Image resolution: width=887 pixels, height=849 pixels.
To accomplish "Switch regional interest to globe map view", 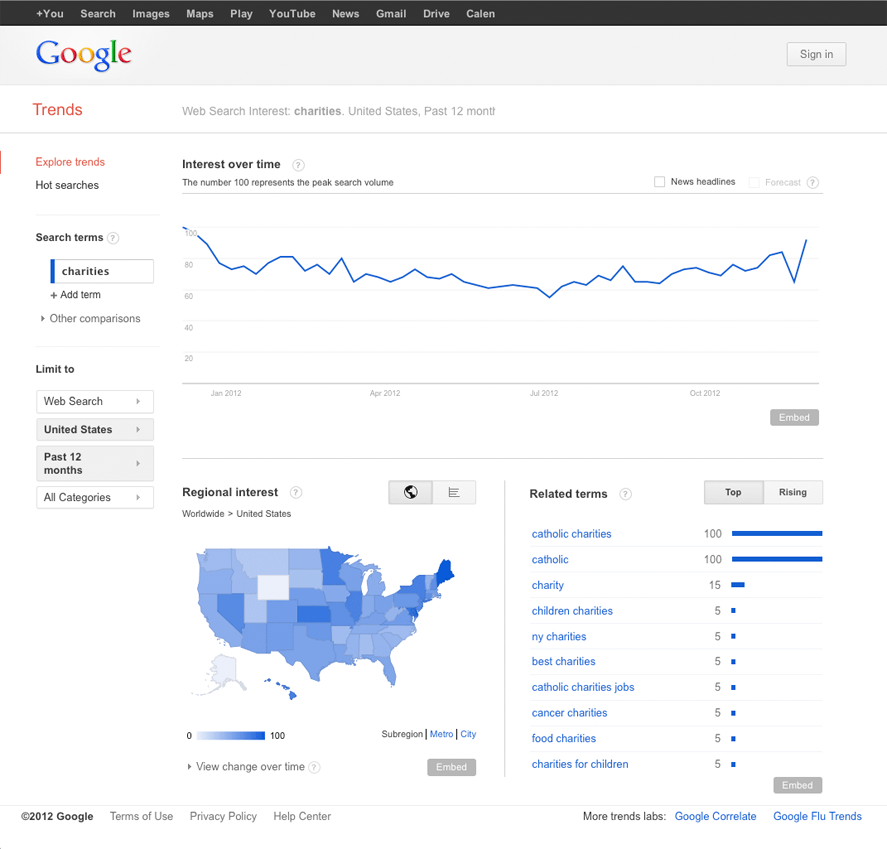I will [411, 492].
